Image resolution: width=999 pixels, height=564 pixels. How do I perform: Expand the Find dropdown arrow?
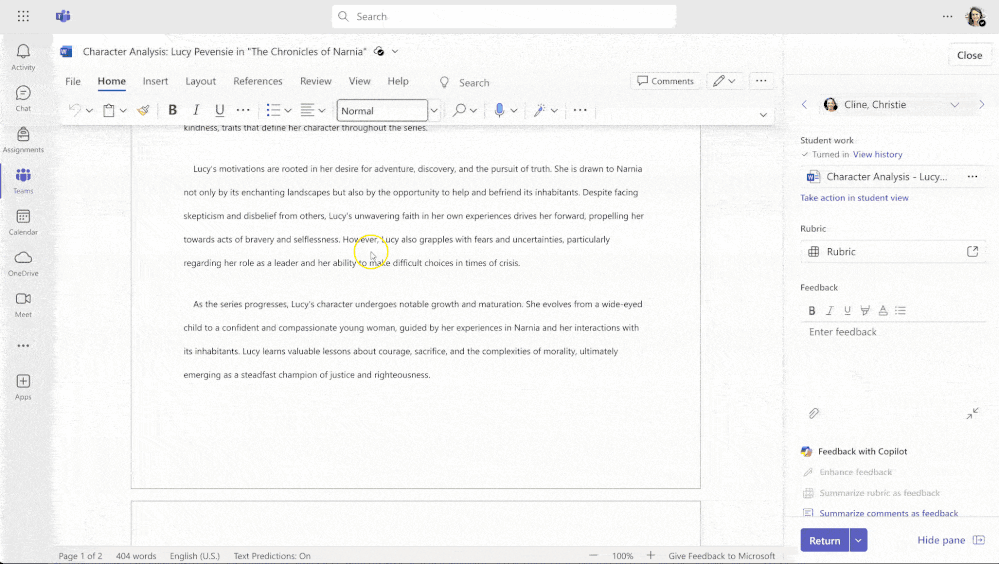473,111
